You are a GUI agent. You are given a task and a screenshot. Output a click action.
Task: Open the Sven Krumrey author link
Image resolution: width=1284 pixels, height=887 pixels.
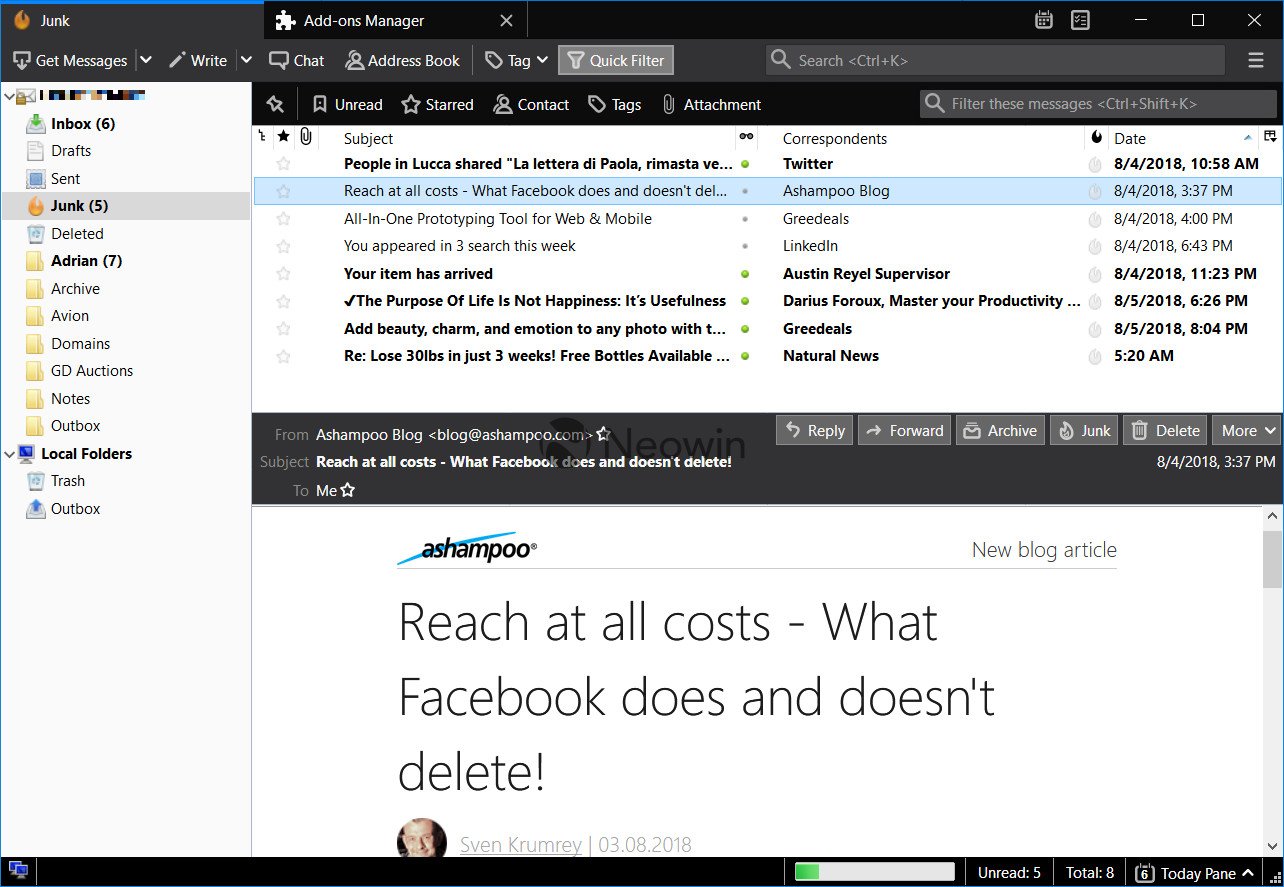tap(520, 844)
